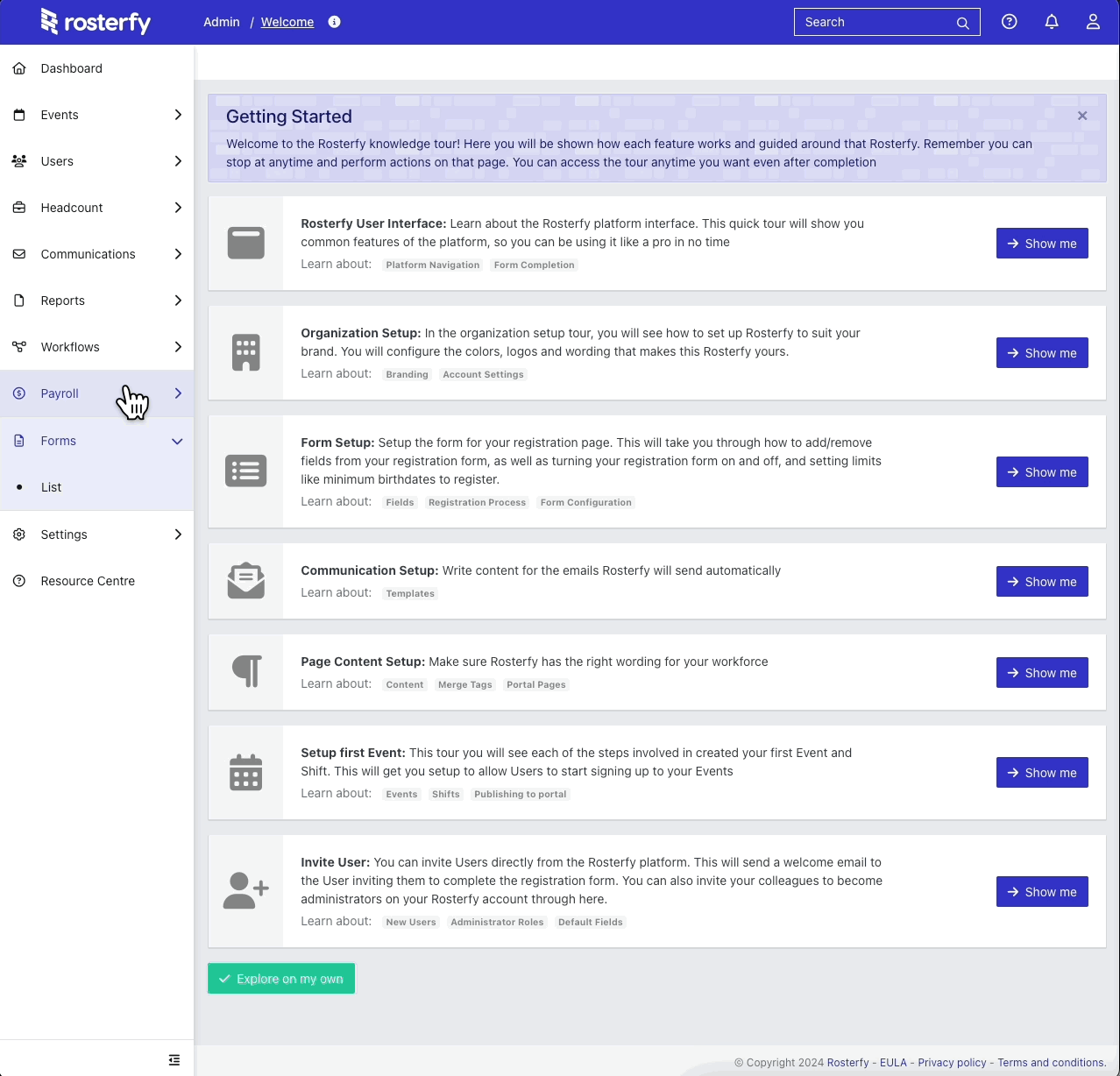Expand the Headcount menu chevron
The height and width of the screenshot is (1076, 1120).
click(x=178, y=208)
